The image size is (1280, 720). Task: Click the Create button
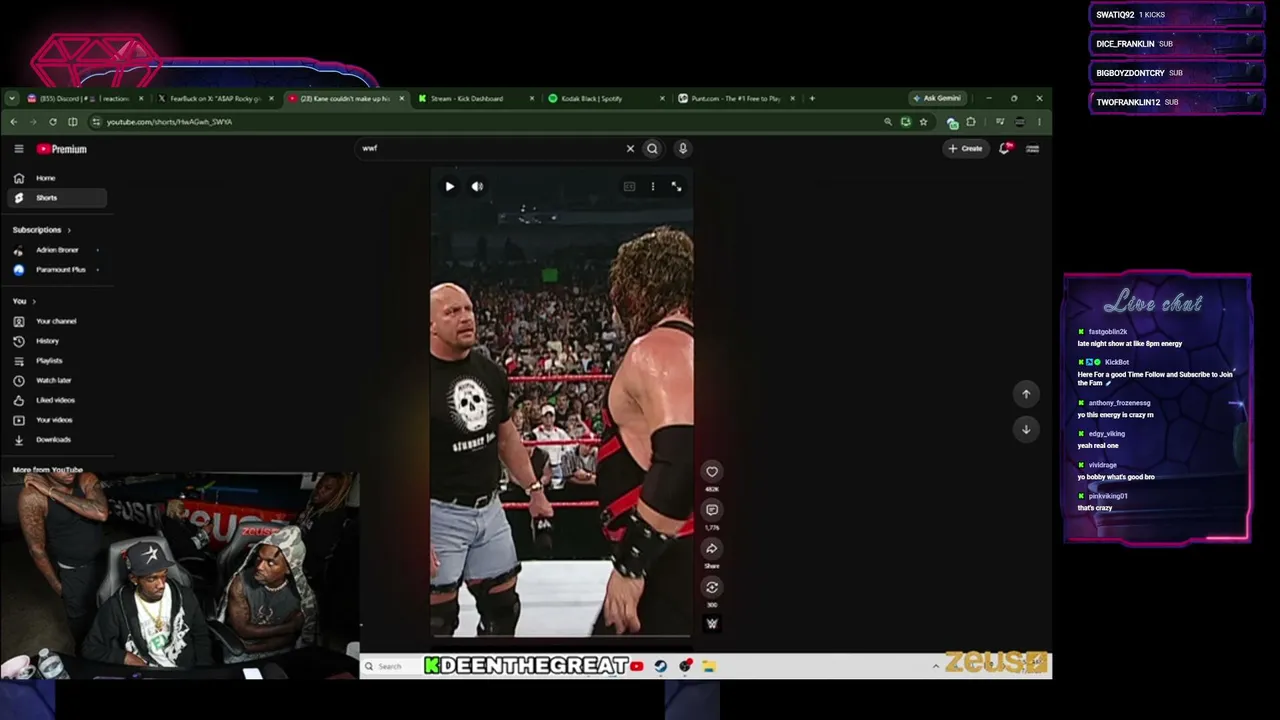(x=965, y=149)
